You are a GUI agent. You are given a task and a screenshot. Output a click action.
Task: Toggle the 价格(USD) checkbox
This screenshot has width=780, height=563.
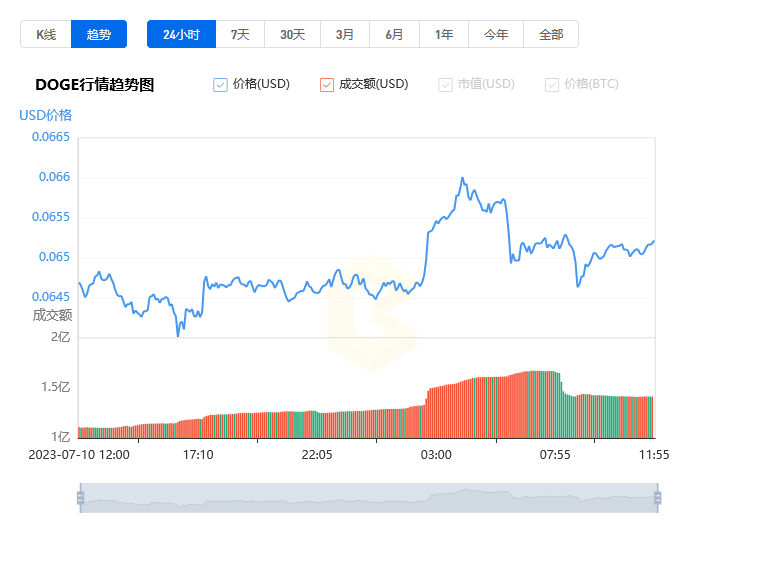tap(221, 85)
